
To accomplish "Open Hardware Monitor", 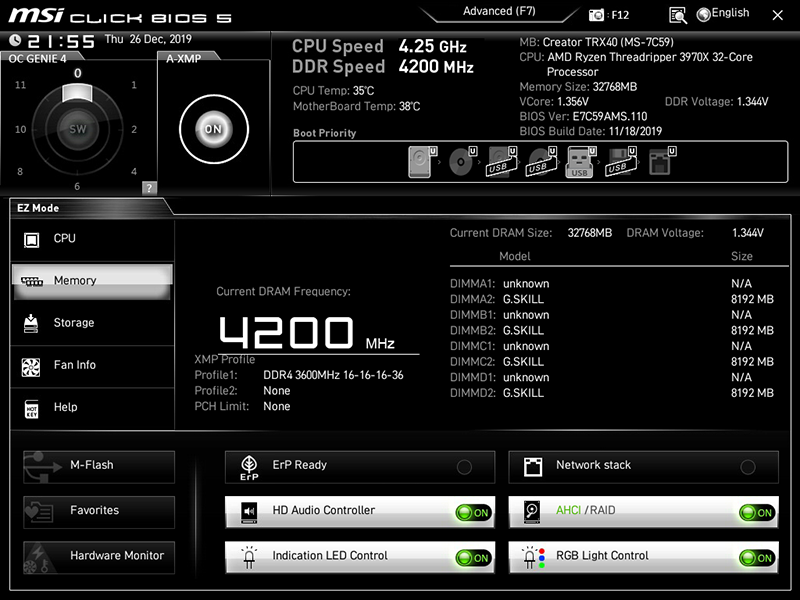I will [x=99, y=557].
